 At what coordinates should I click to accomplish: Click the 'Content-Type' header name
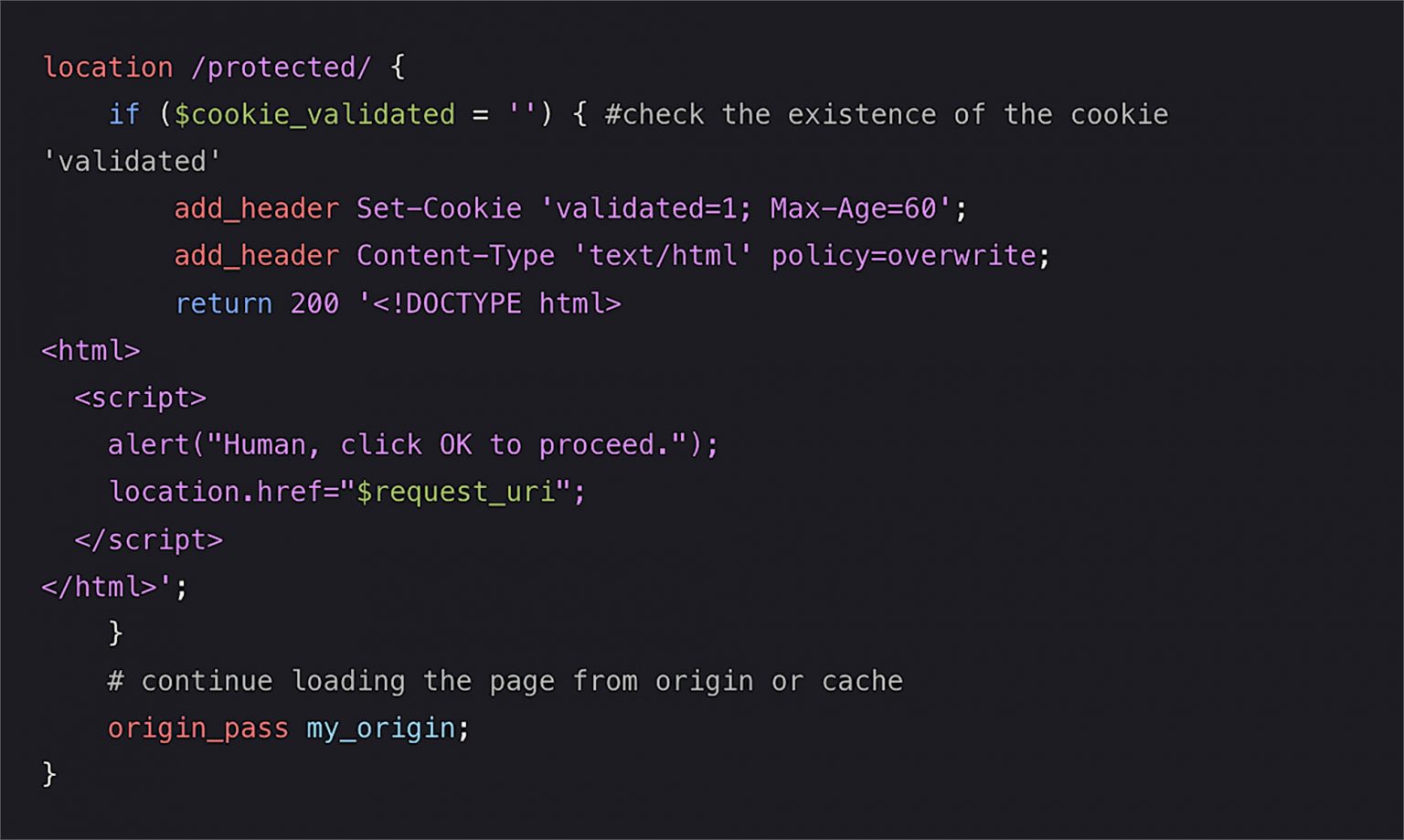coord(455,256)
